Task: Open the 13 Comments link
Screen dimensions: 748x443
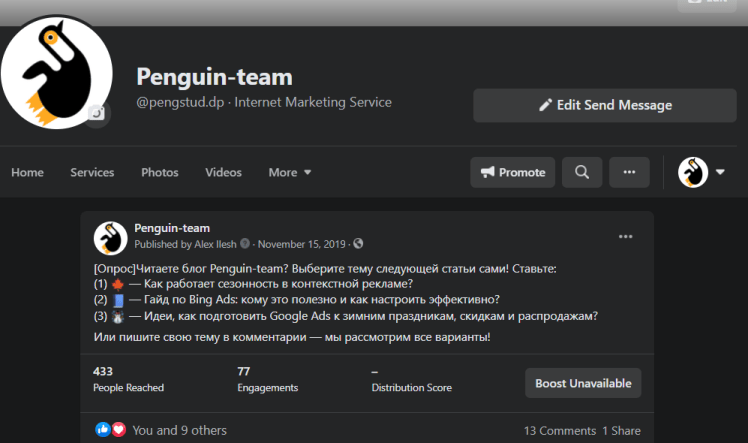Action: point(560,431)
